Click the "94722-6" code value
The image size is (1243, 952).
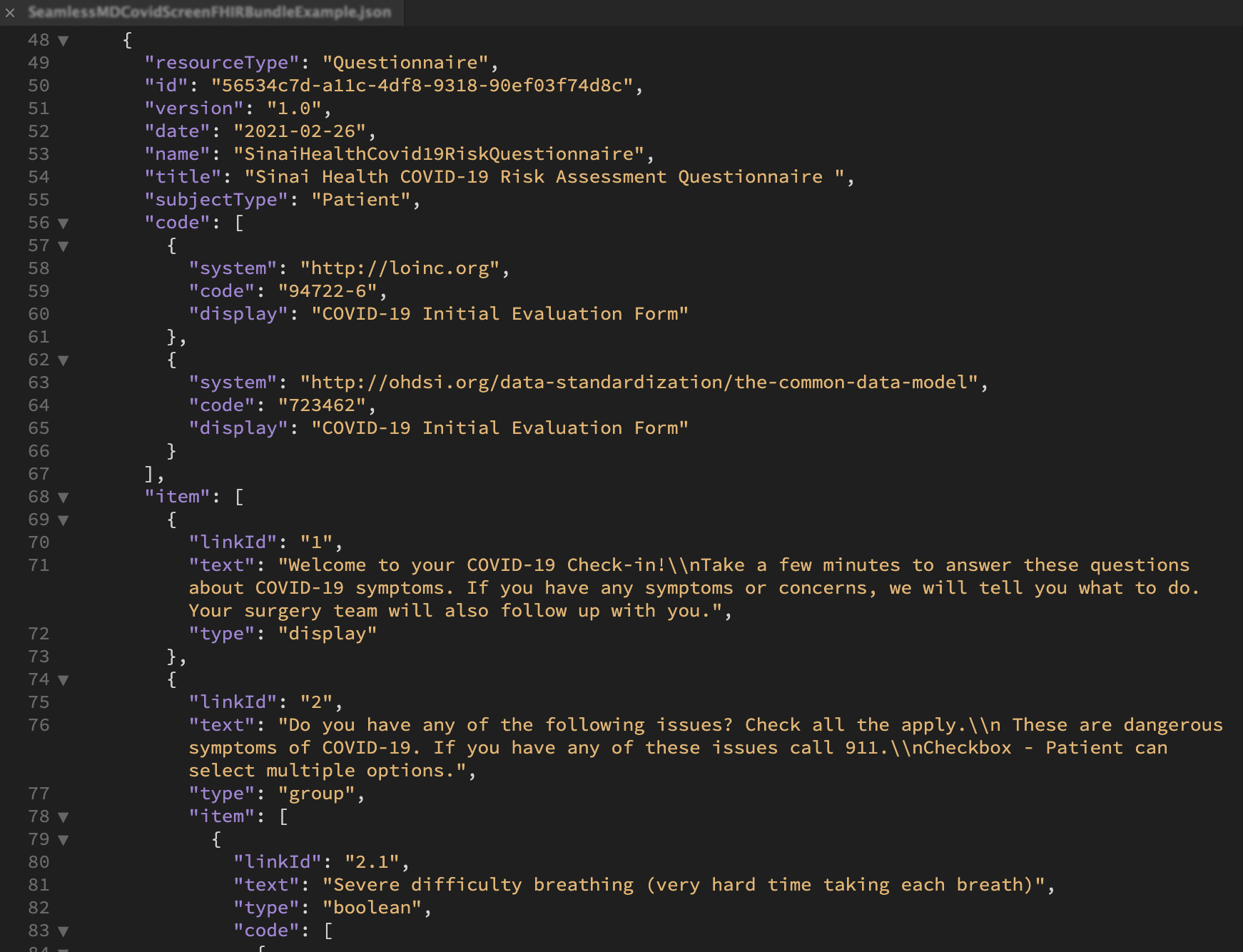click(328, 291)
